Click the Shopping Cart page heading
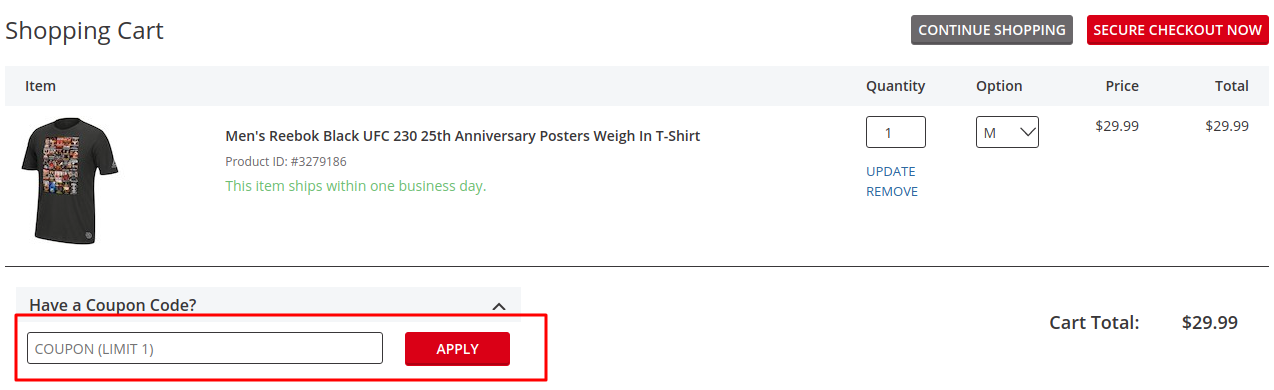 click(84, 31)
